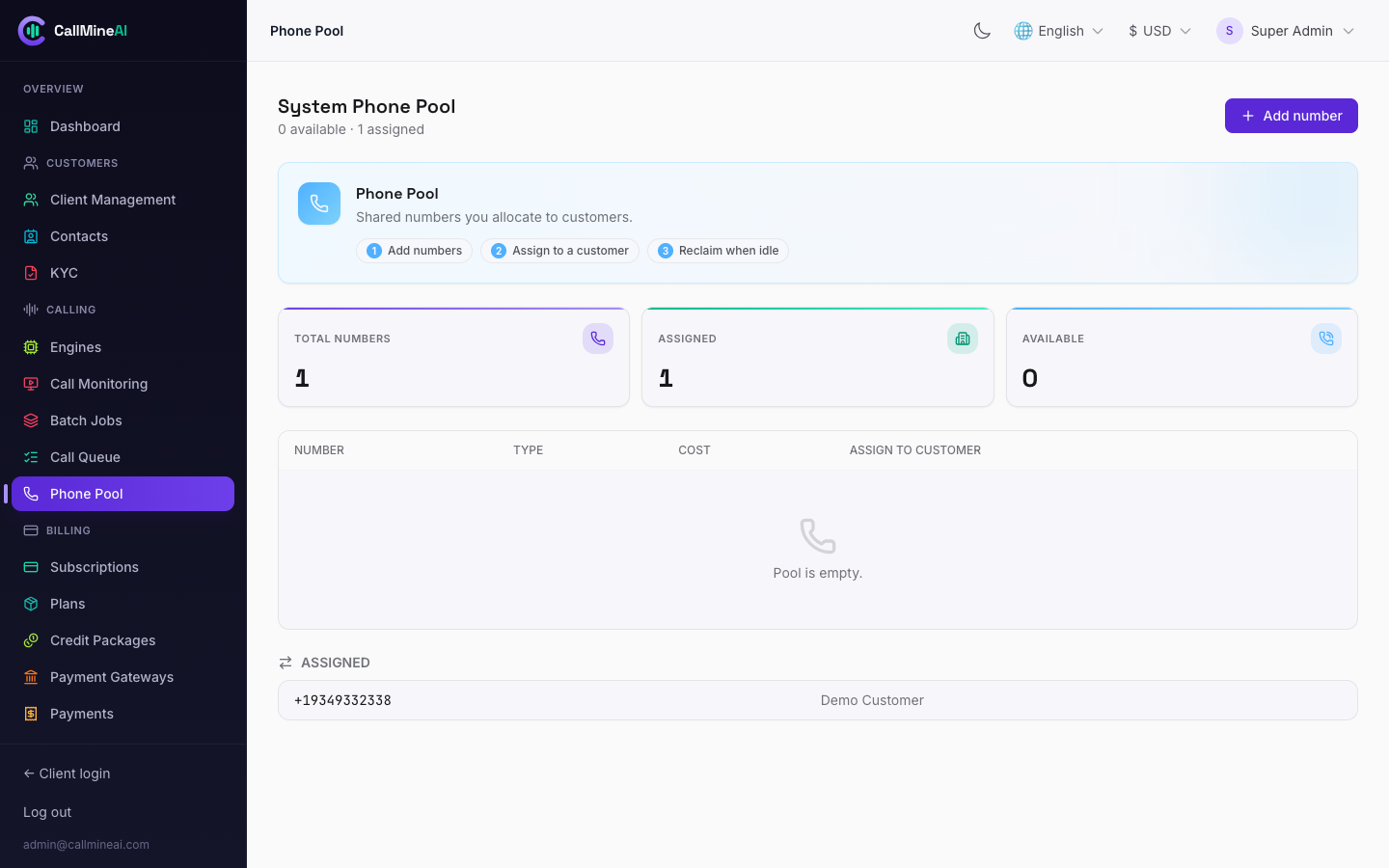
Task: Click the Payment Gateways bank icon
Action: coord(31,677)
